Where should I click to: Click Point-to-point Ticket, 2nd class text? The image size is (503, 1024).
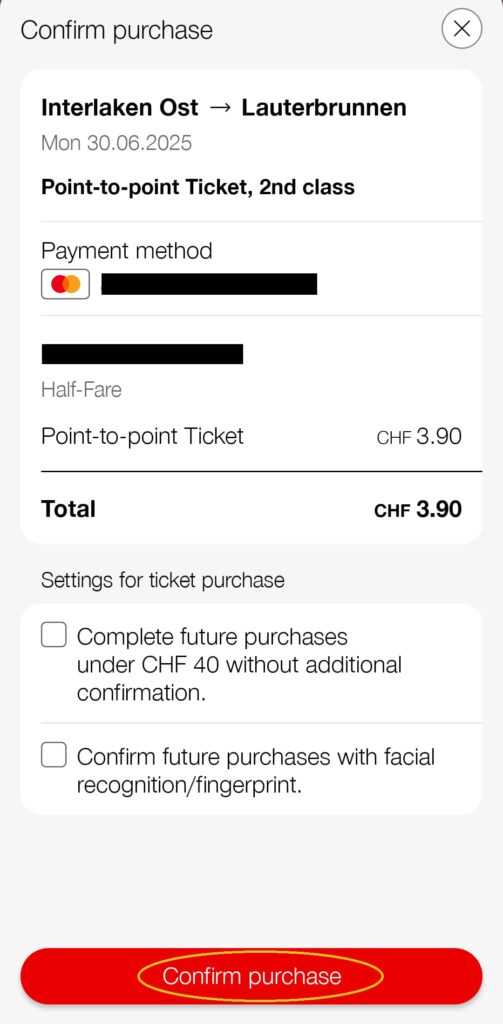pyautogui.click(x=198, y=187)
